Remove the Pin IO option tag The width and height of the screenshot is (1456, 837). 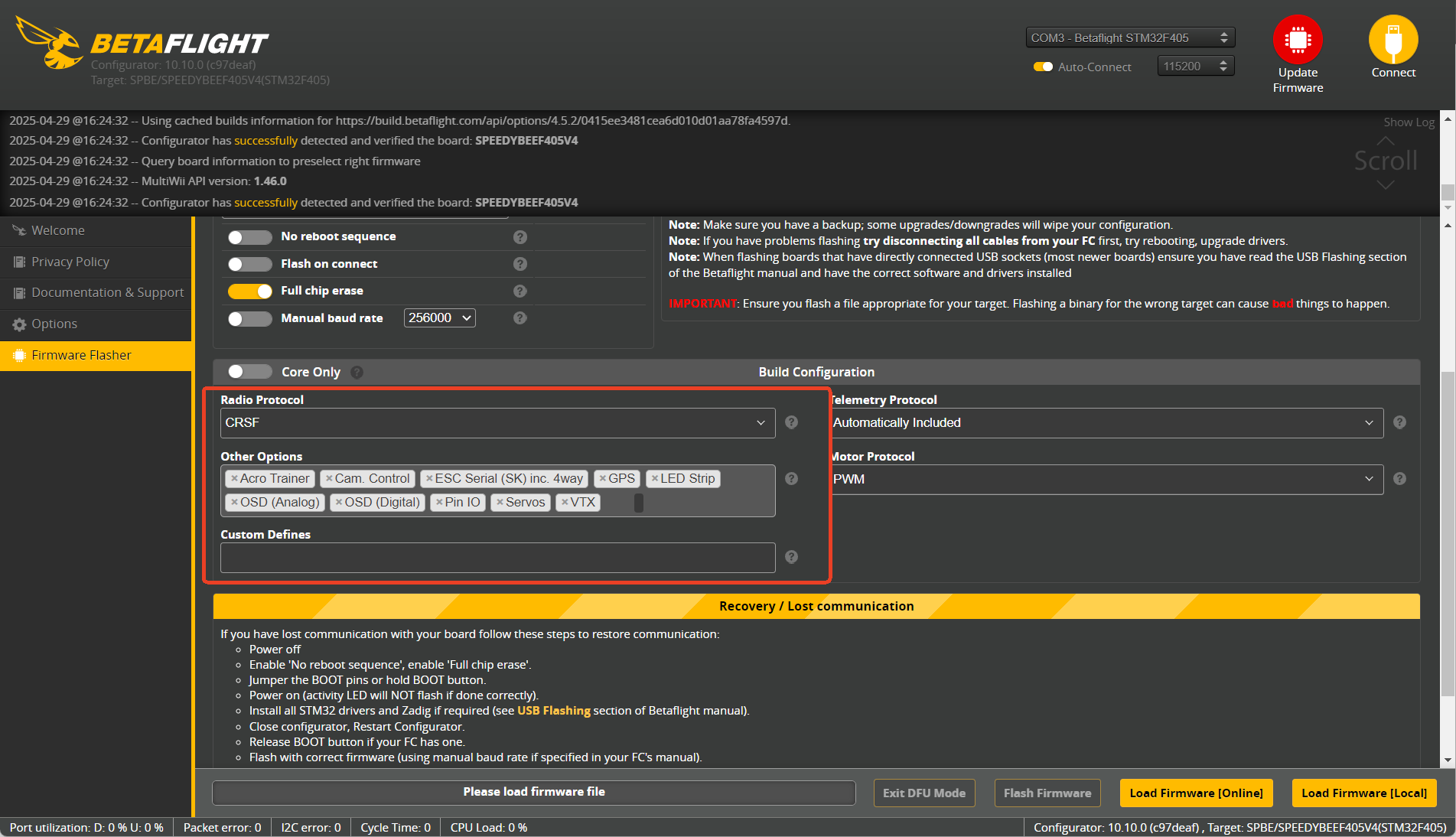point(439,502)
